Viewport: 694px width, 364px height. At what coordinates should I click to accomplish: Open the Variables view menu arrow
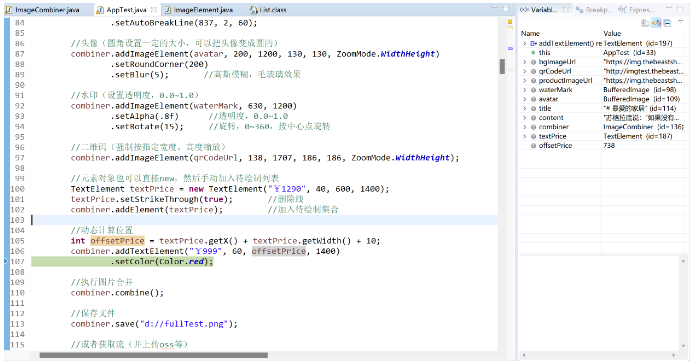pos(681,22)
